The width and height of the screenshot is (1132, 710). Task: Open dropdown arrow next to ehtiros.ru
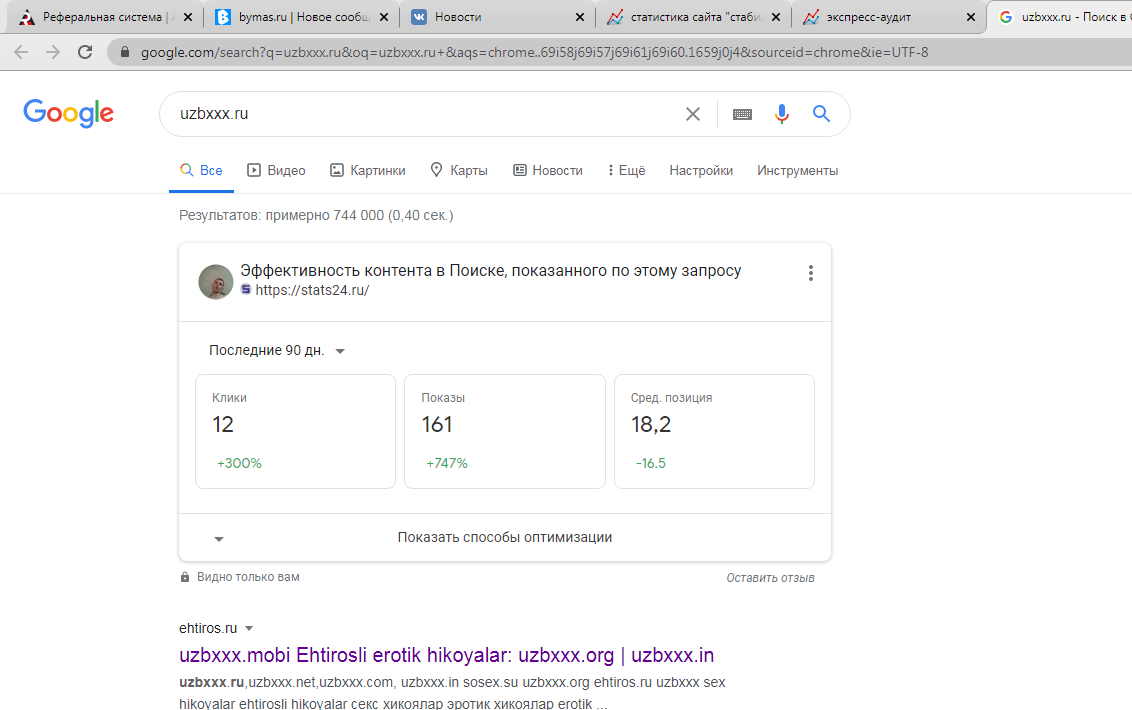coord(249,629)
